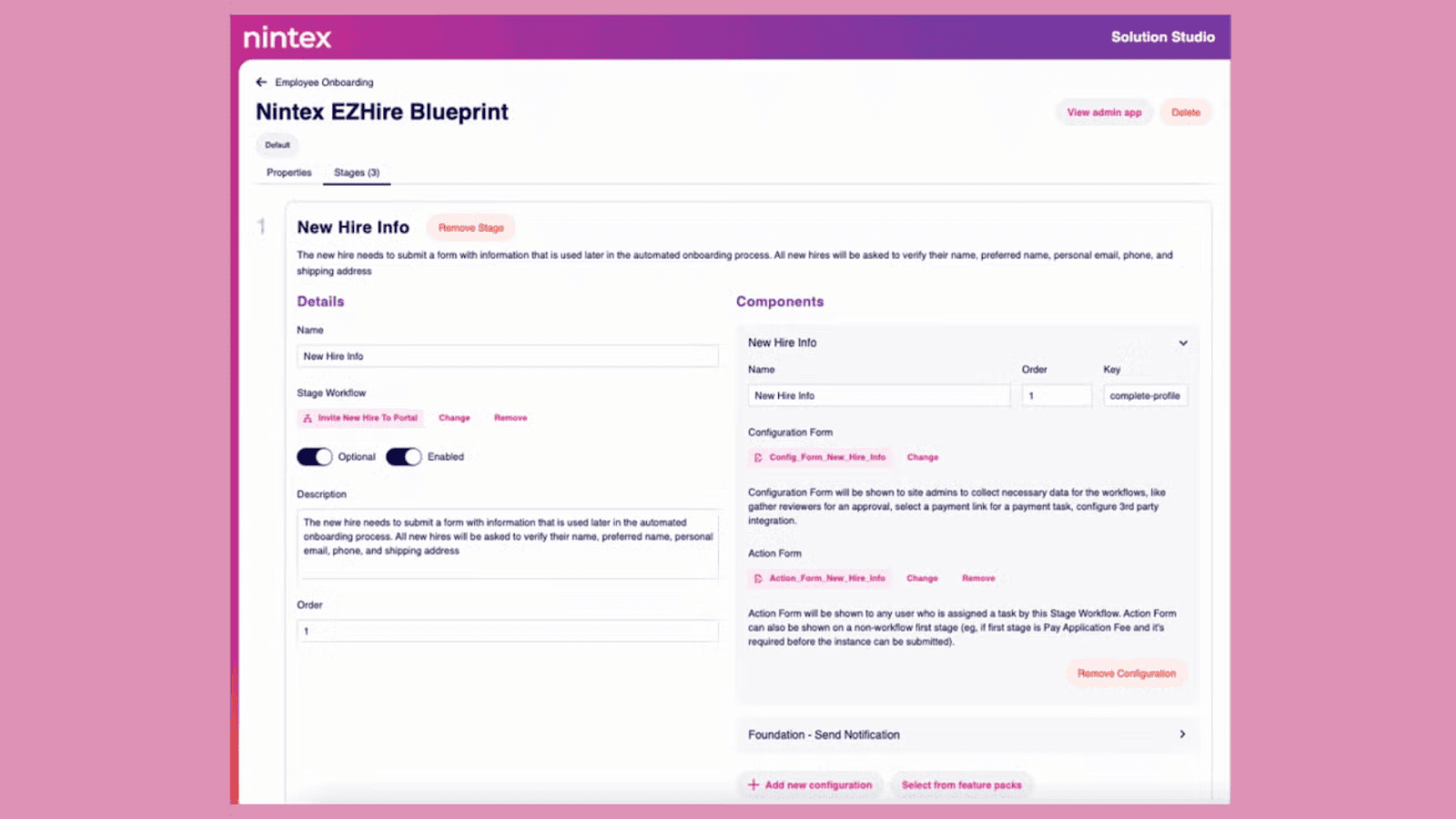This screenshot has height=819, width=1456.
Task: Click Select from feature packs
Action: pos(961,784)
